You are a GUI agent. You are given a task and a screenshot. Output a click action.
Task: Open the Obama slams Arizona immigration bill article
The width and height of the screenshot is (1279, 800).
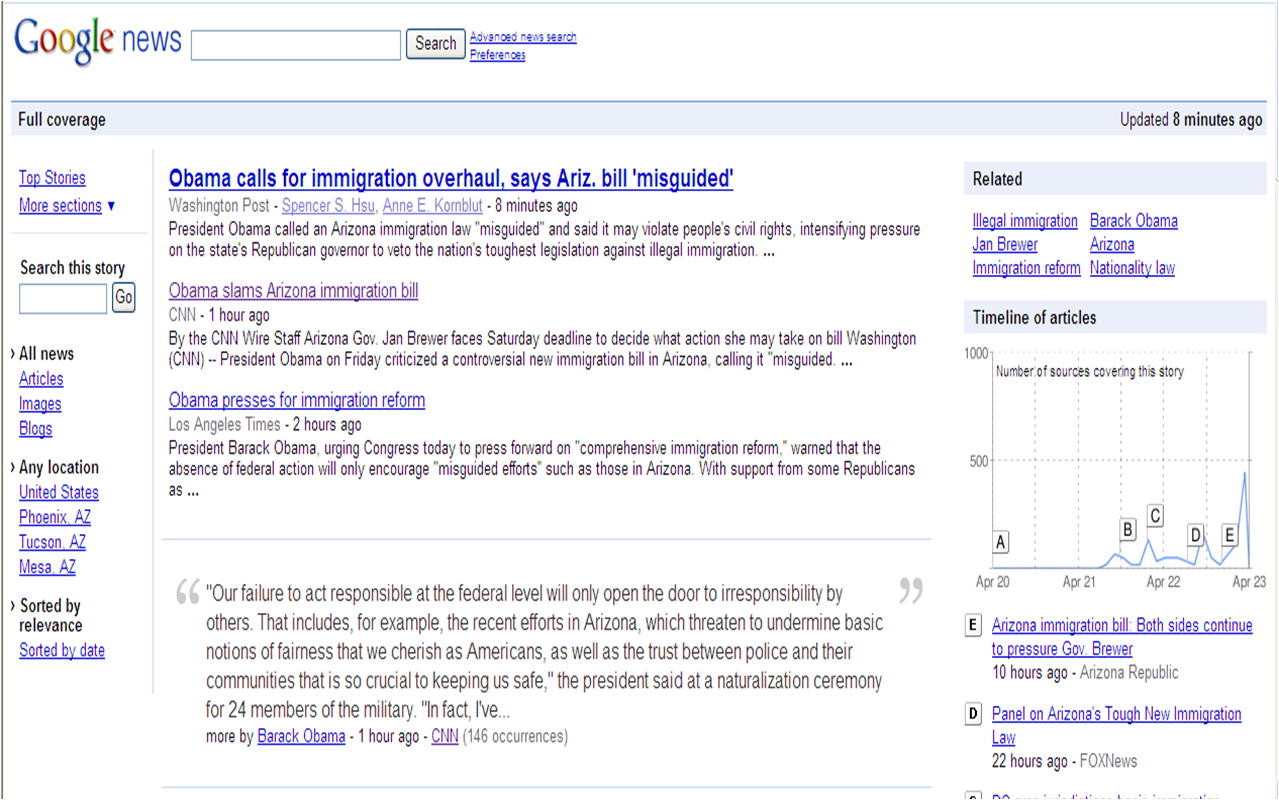293,291
